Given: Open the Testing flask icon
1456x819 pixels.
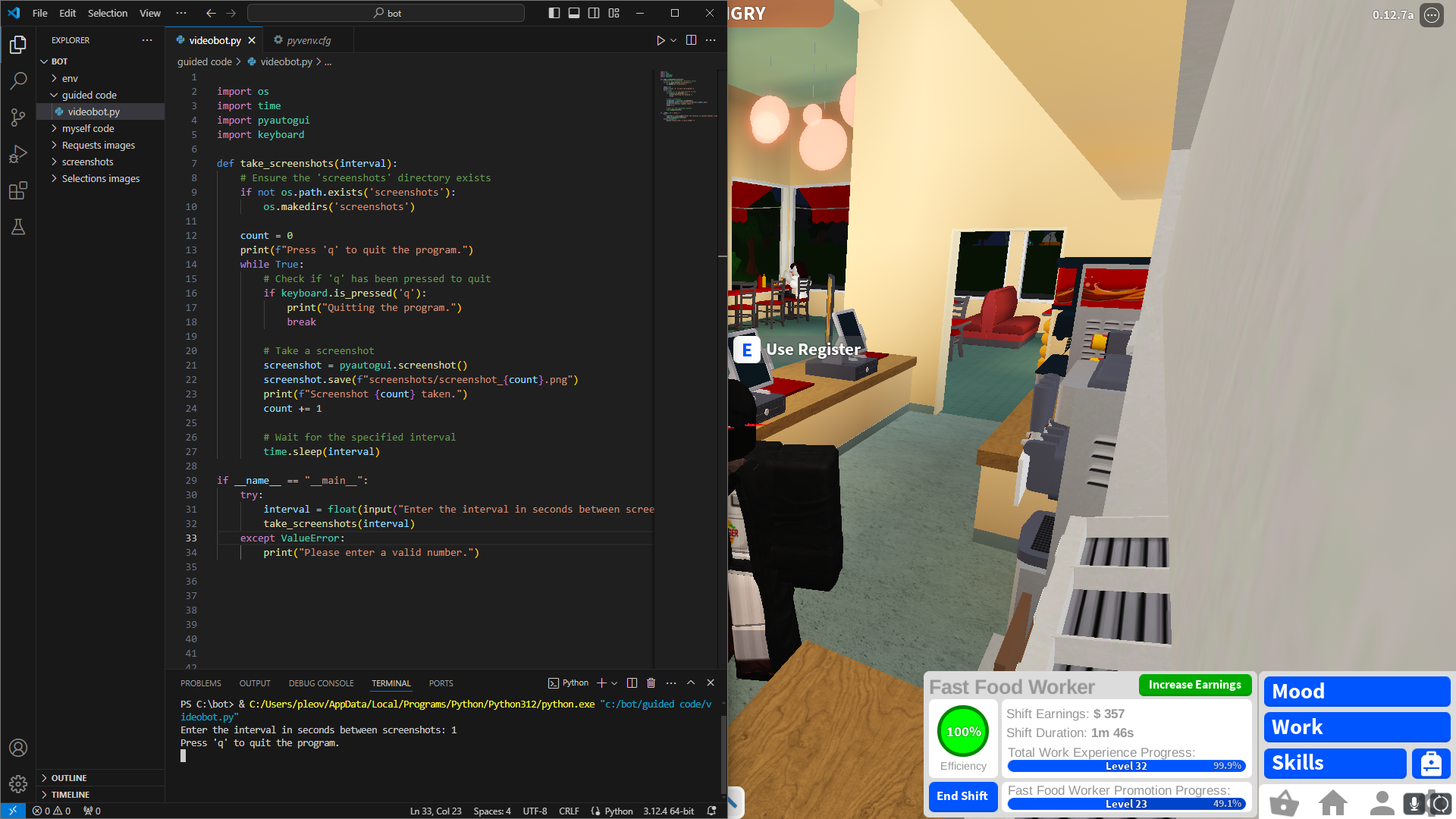Looking at the screenshot, I should tap(18, 227).
